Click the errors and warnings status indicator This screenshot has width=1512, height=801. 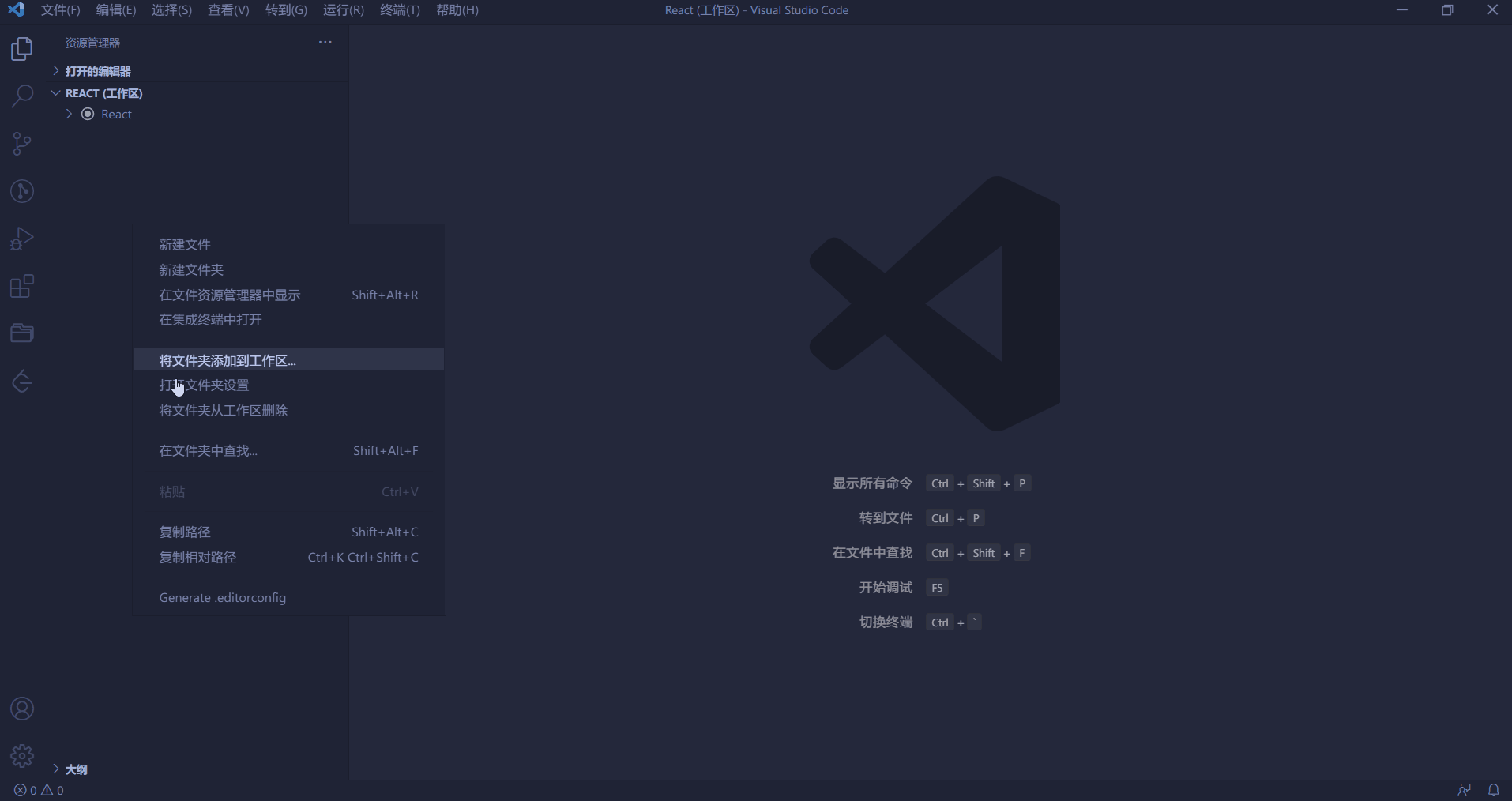pyautogui.click(x=39, y=790)
